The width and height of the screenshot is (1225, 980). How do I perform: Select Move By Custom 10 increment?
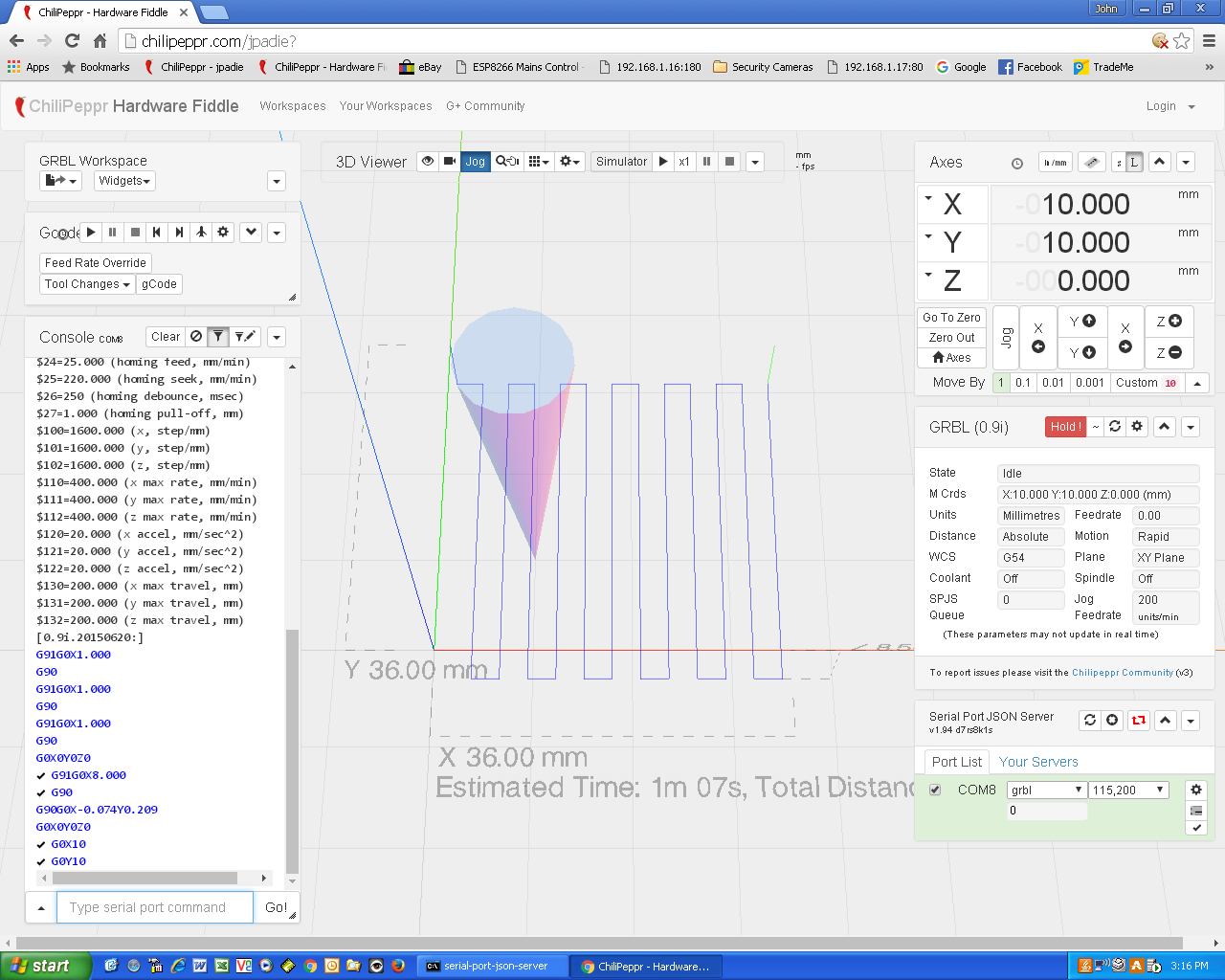(1147, 382)
